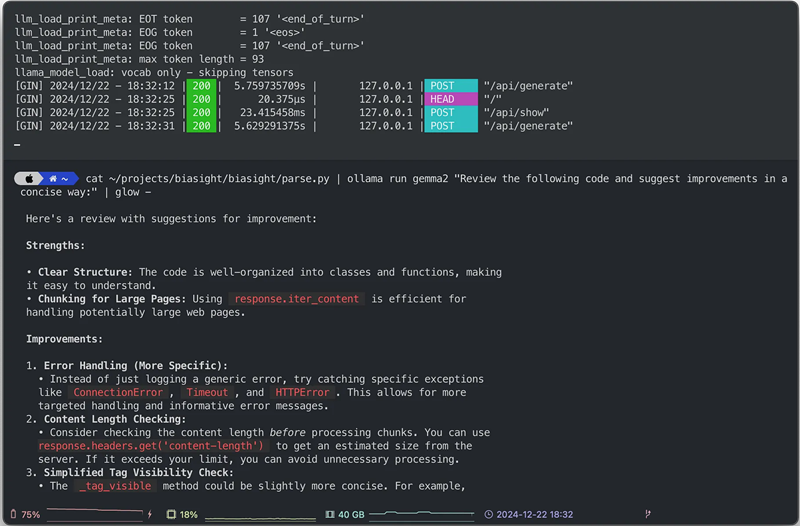Click Simplified Tag Visibility Check: heading
Viewport: 800px width, 526px height.
139,472
